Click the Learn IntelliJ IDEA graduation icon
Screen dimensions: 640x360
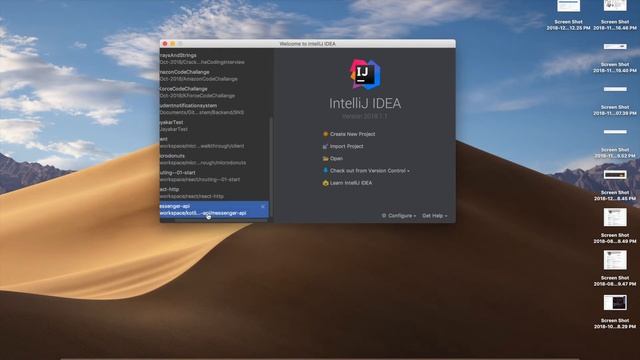coord(325,183)
